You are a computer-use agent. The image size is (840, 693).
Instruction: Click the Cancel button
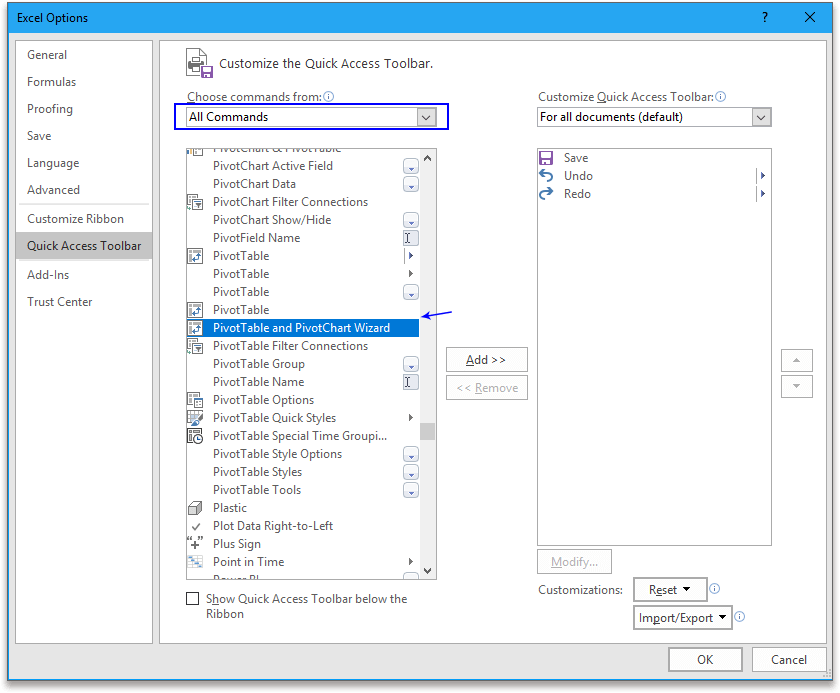coord(789,659)
